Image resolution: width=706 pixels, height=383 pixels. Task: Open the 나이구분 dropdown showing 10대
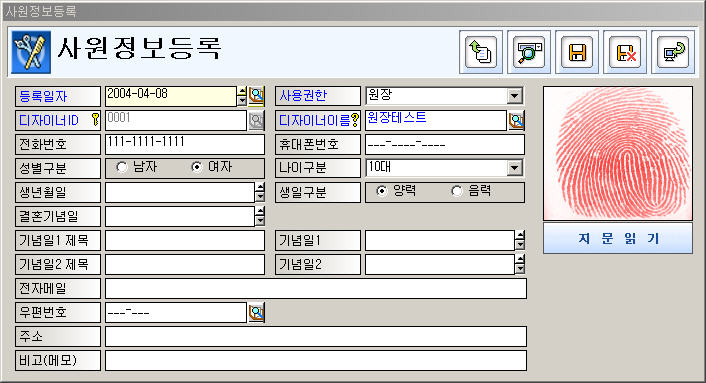pos(514,168)
